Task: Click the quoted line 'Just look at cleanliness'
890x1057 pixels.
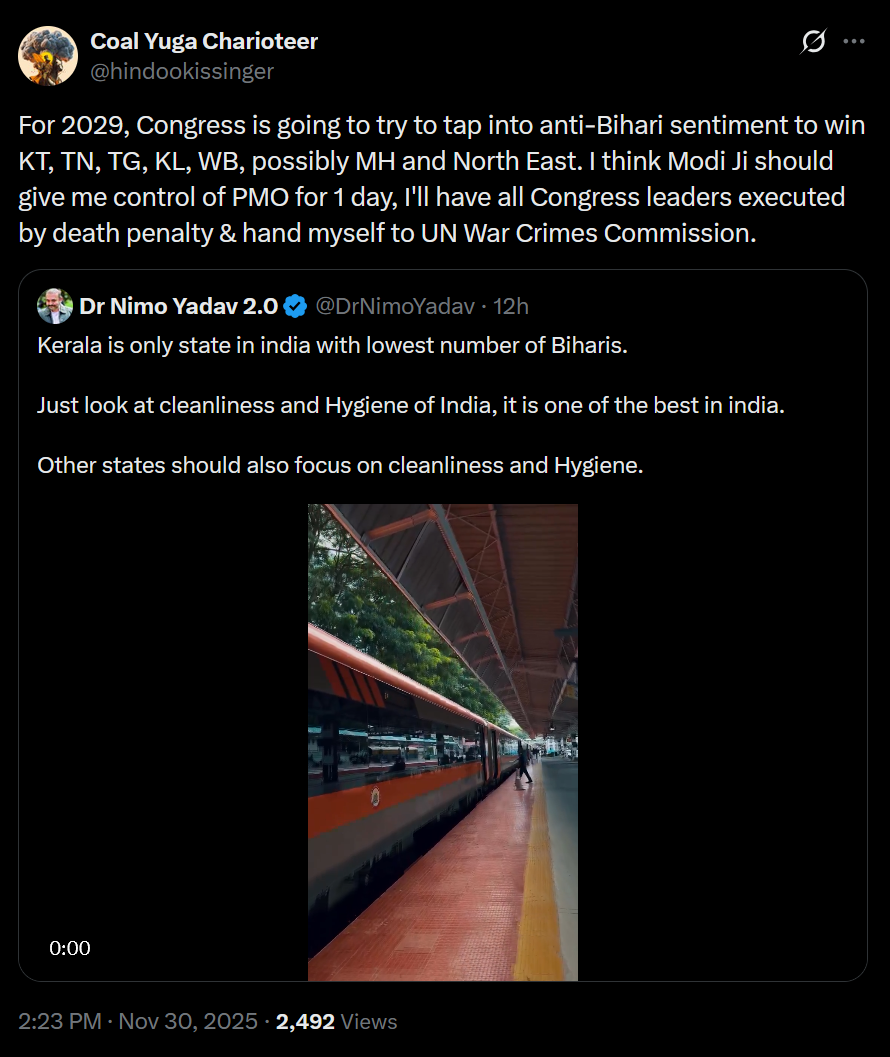Action: point(411,406)
